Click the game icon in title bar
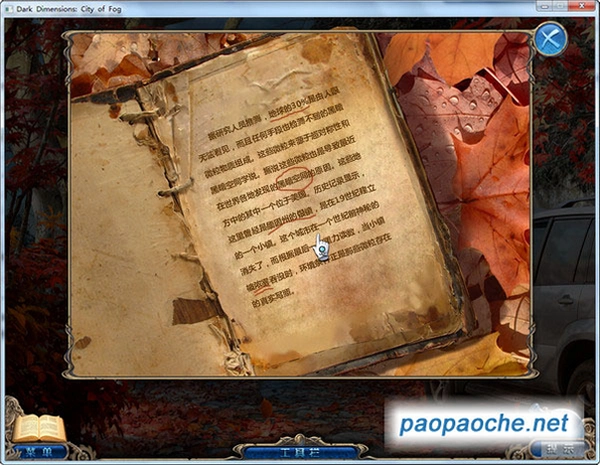The width and height of the screenshot is (600, 465). pos(9,8)
